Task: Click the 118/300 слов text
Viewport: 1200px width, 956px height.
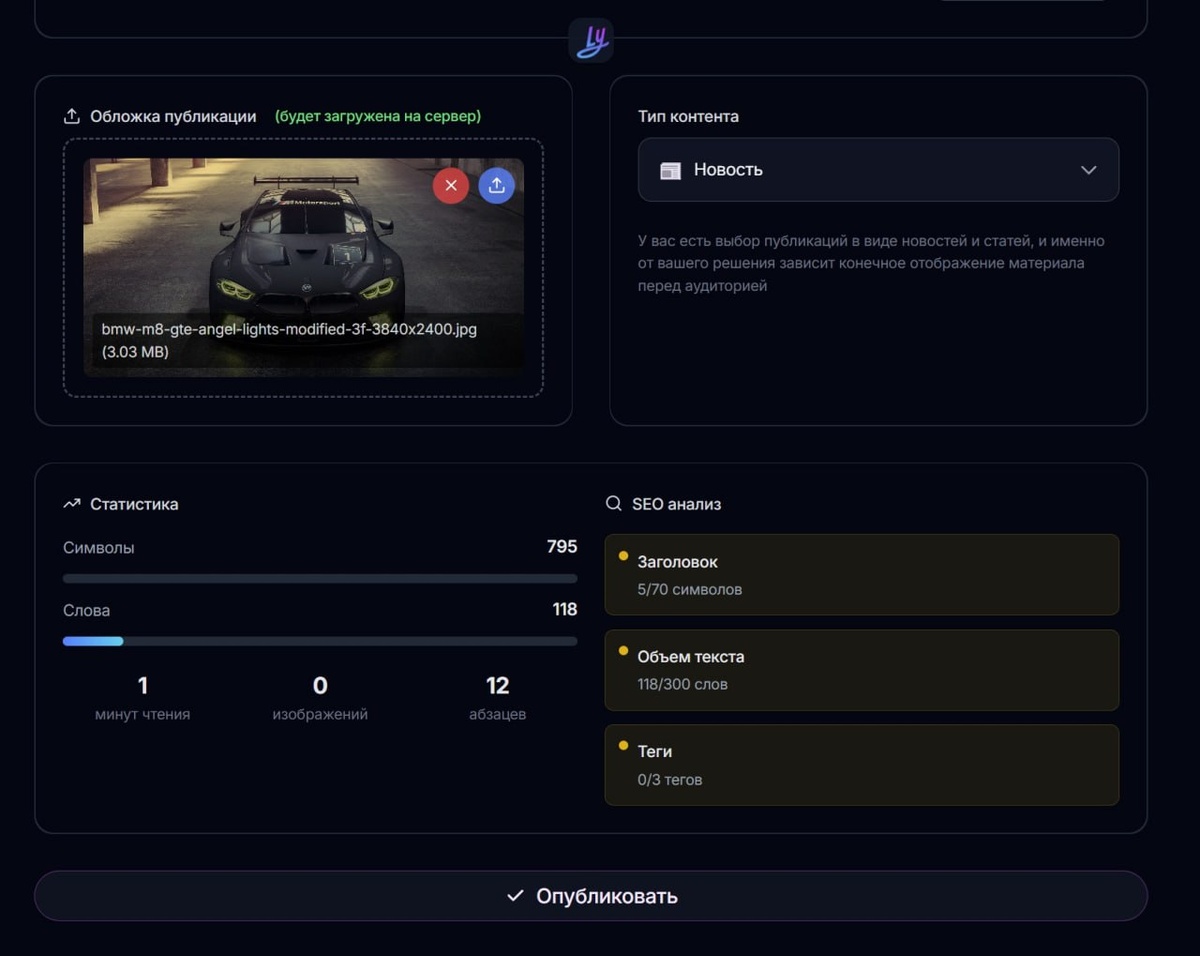Action: click(x=683, y=685)
